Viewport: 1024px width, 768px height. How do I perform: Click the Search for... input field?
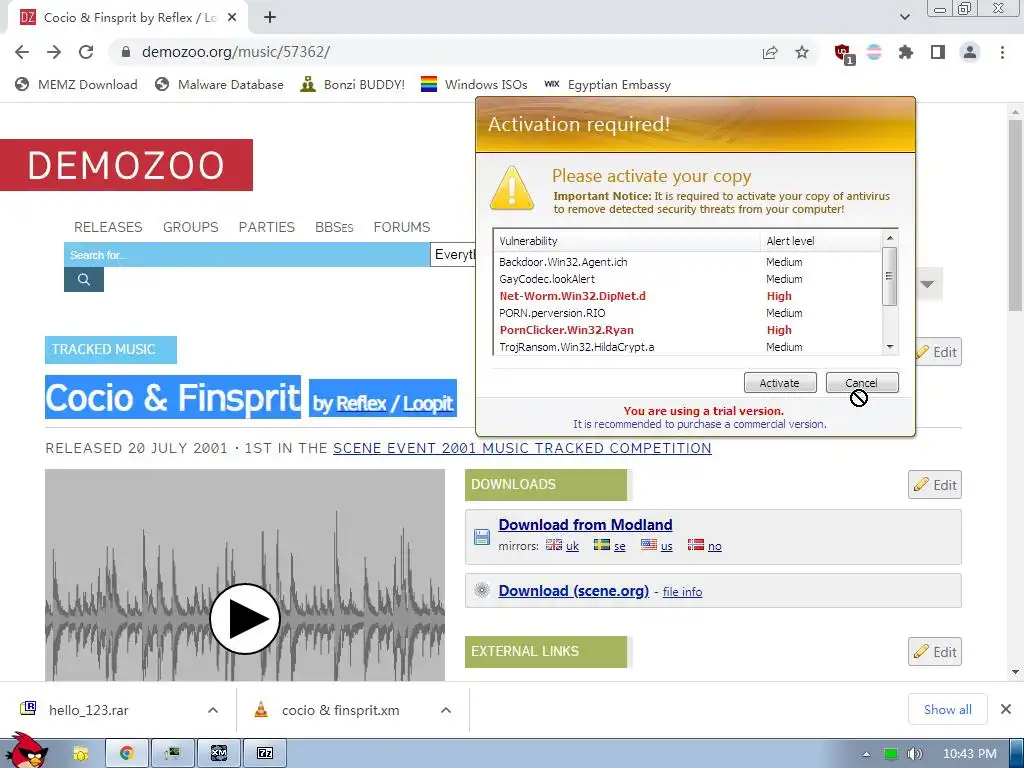coord(247,255)
